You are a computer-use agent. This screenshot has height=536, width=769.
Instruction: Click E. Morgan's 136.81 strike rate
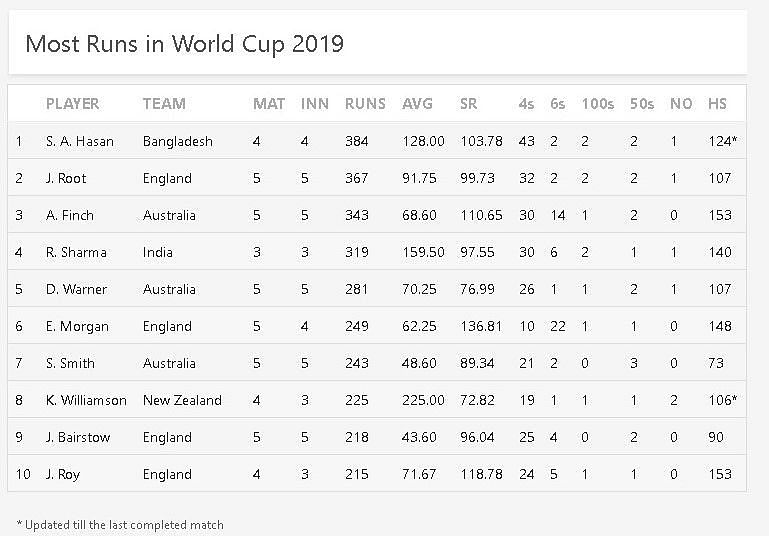click(x=481, y=326)
